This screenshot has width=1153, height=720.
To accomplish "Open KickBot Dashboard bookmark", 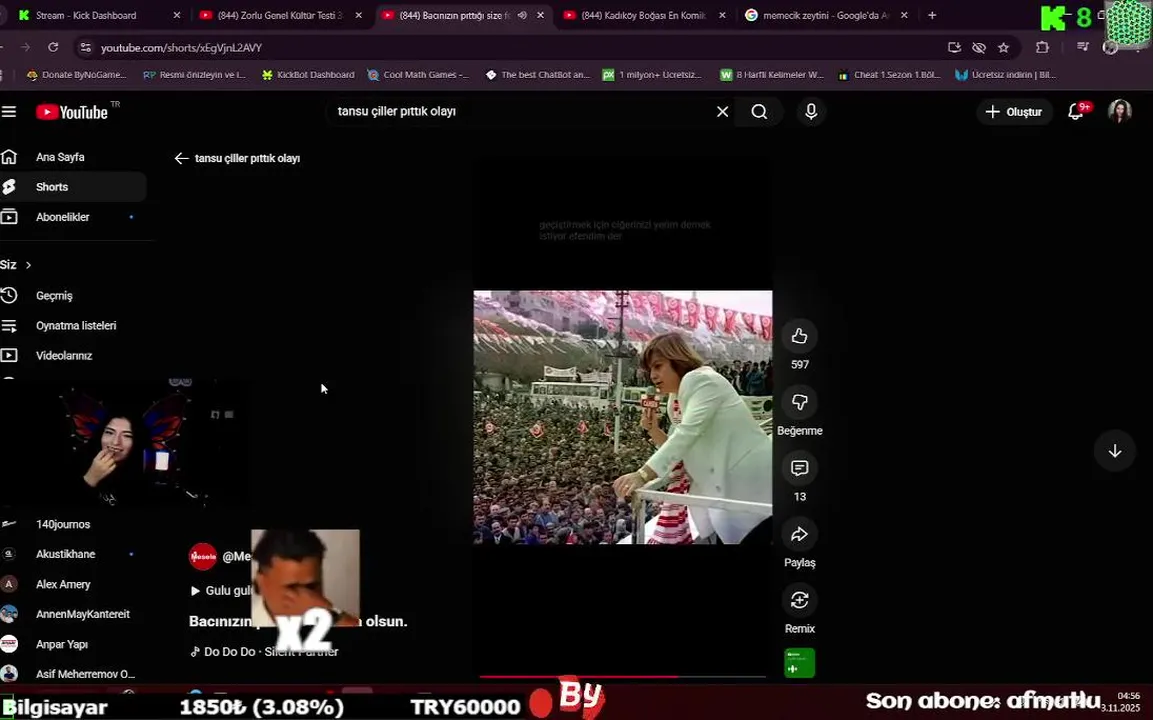I will [308, 75].
